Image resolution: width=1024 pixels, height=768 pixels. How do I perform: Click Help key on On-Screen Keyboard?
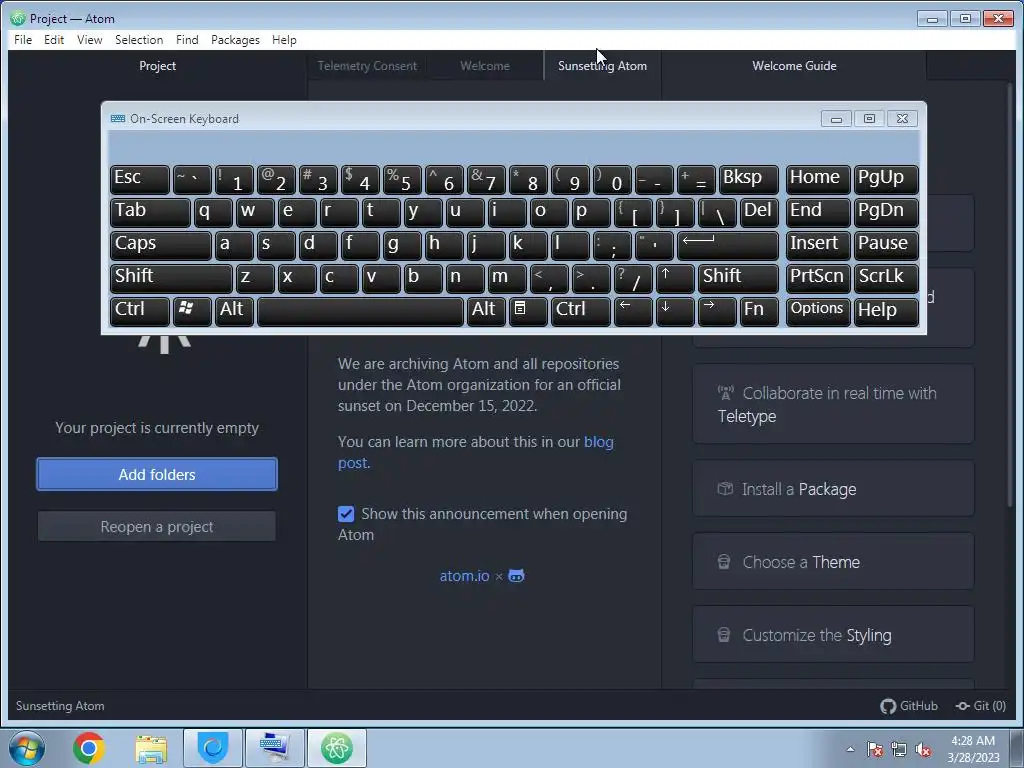coord(886,311)
